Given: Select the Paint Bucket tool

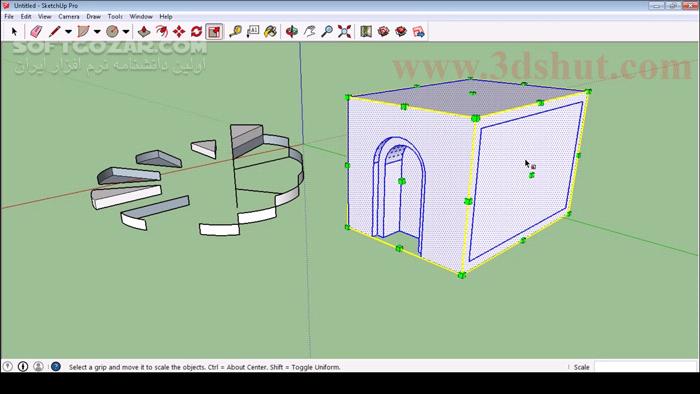Looking at the screenshot, I should (271, 32).
